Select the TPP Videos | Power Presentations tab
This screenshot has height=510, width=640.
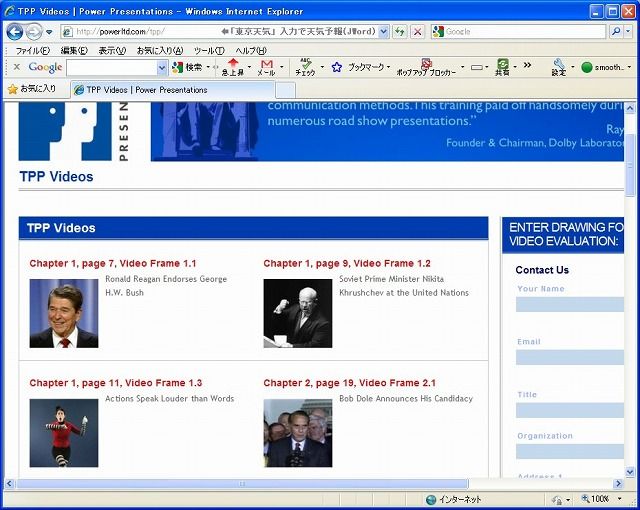point(173,90)
